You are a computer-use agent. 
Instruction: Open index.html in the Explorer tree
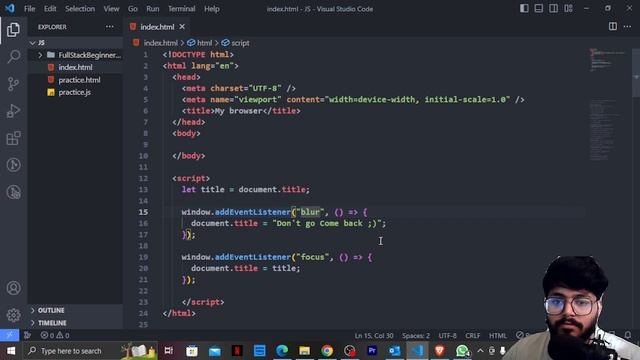[x=76, y=67]
